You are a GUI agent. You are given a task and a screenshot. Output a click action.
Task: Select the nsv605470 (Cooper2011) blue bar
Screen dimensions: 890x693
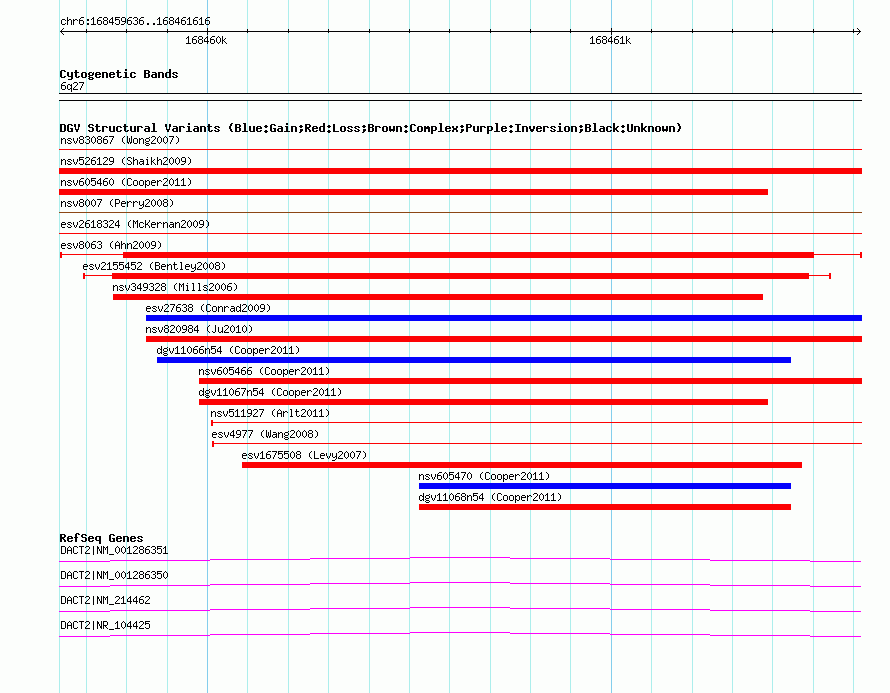coord(604,486)
